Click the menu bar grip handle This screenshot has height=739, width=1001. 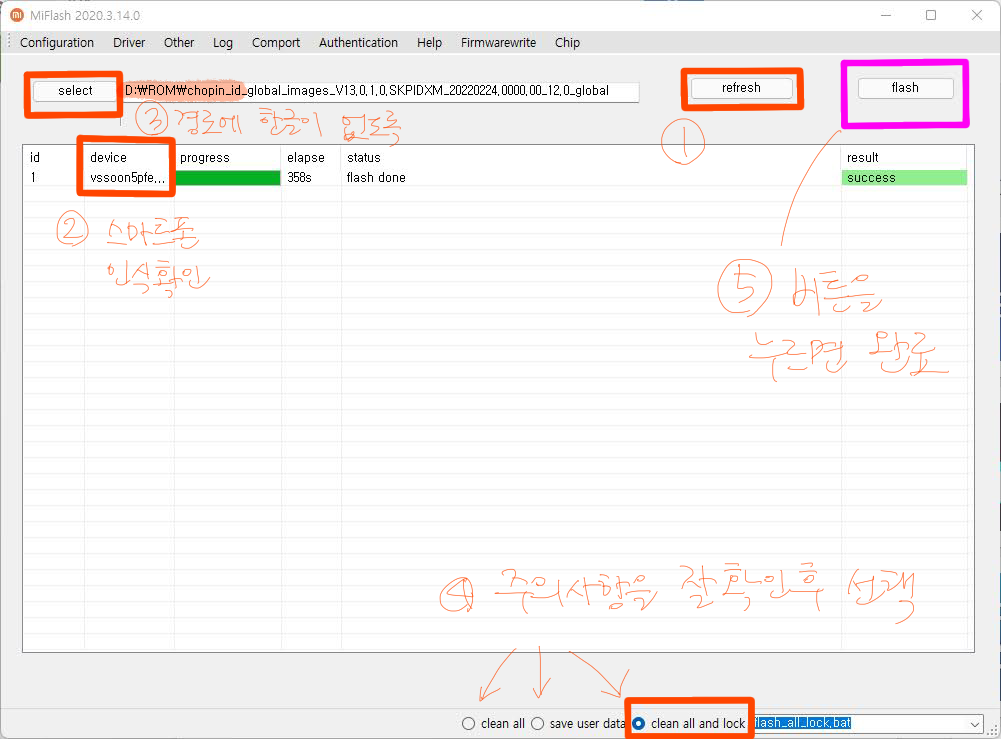[9, 43]
